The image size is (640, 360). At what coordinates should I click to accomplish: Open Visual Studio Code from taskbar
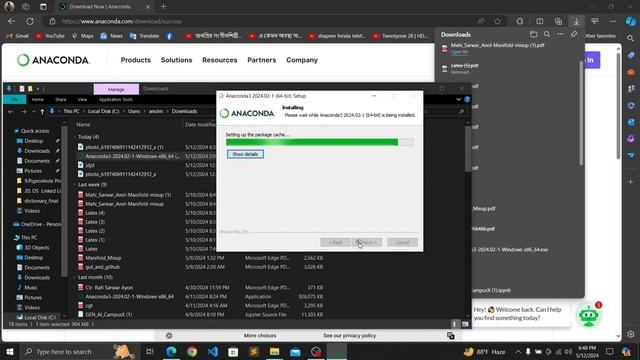click(213, 351)
